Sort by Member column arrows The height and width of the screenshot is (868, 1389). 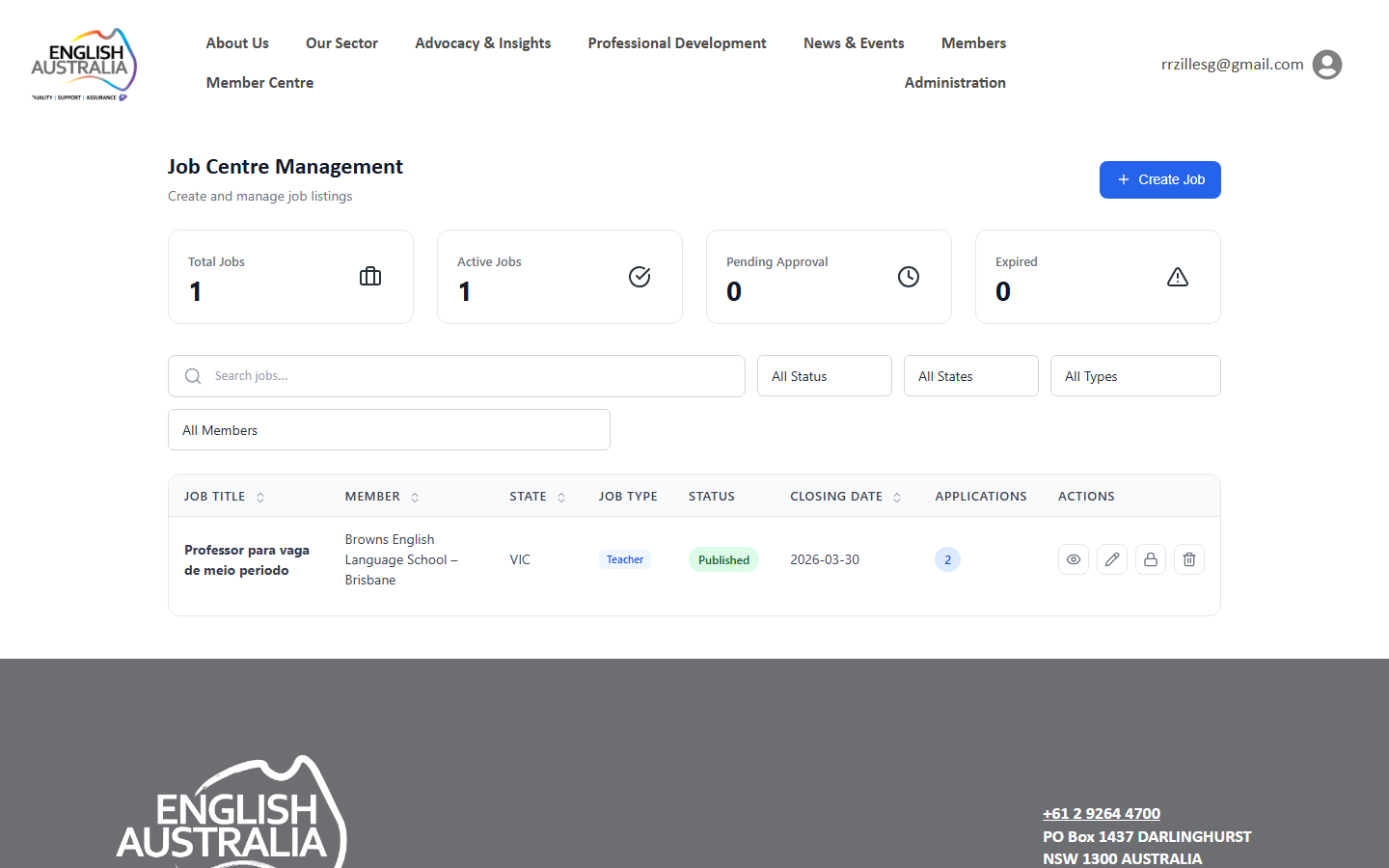[x=415, y=498]
